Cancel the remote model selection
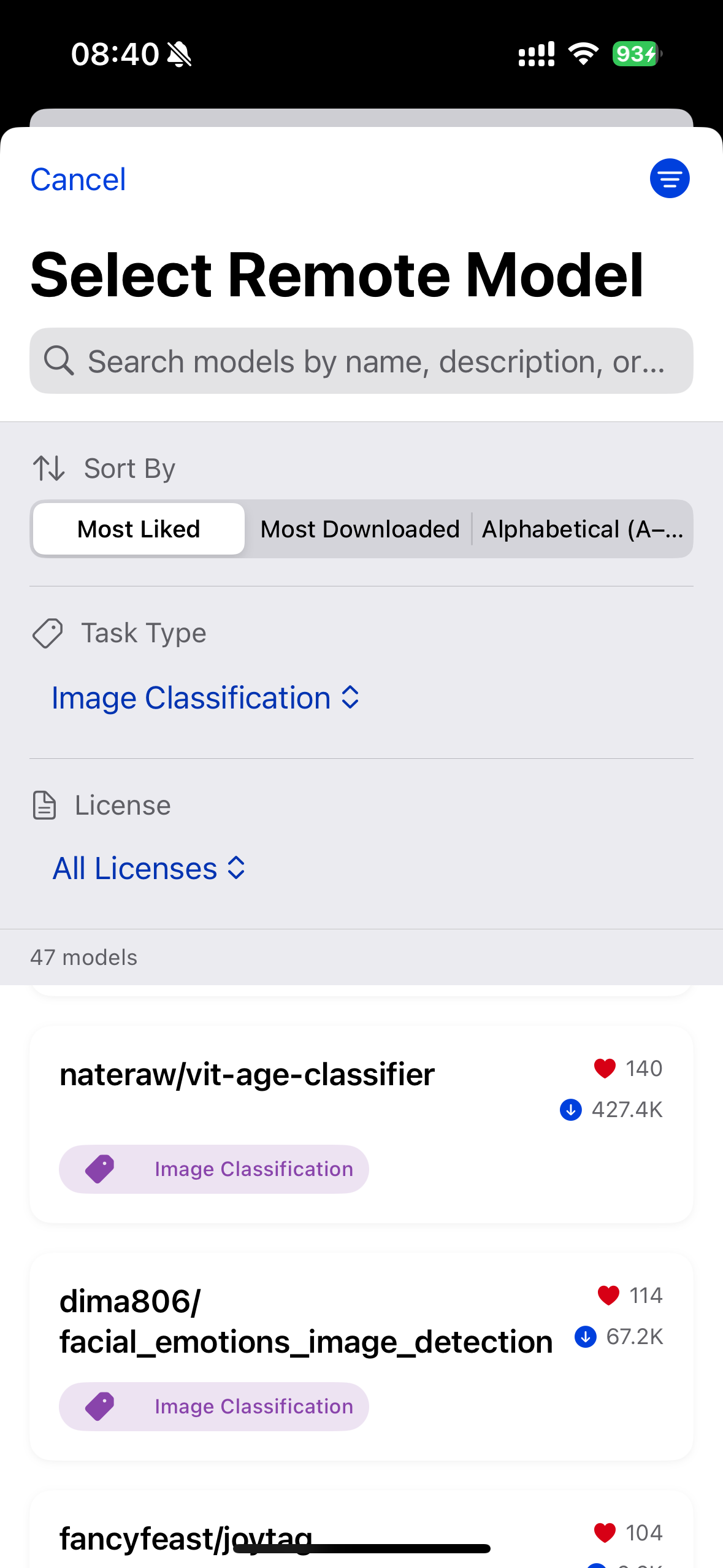723x1568 pixels. pos(77,179)
